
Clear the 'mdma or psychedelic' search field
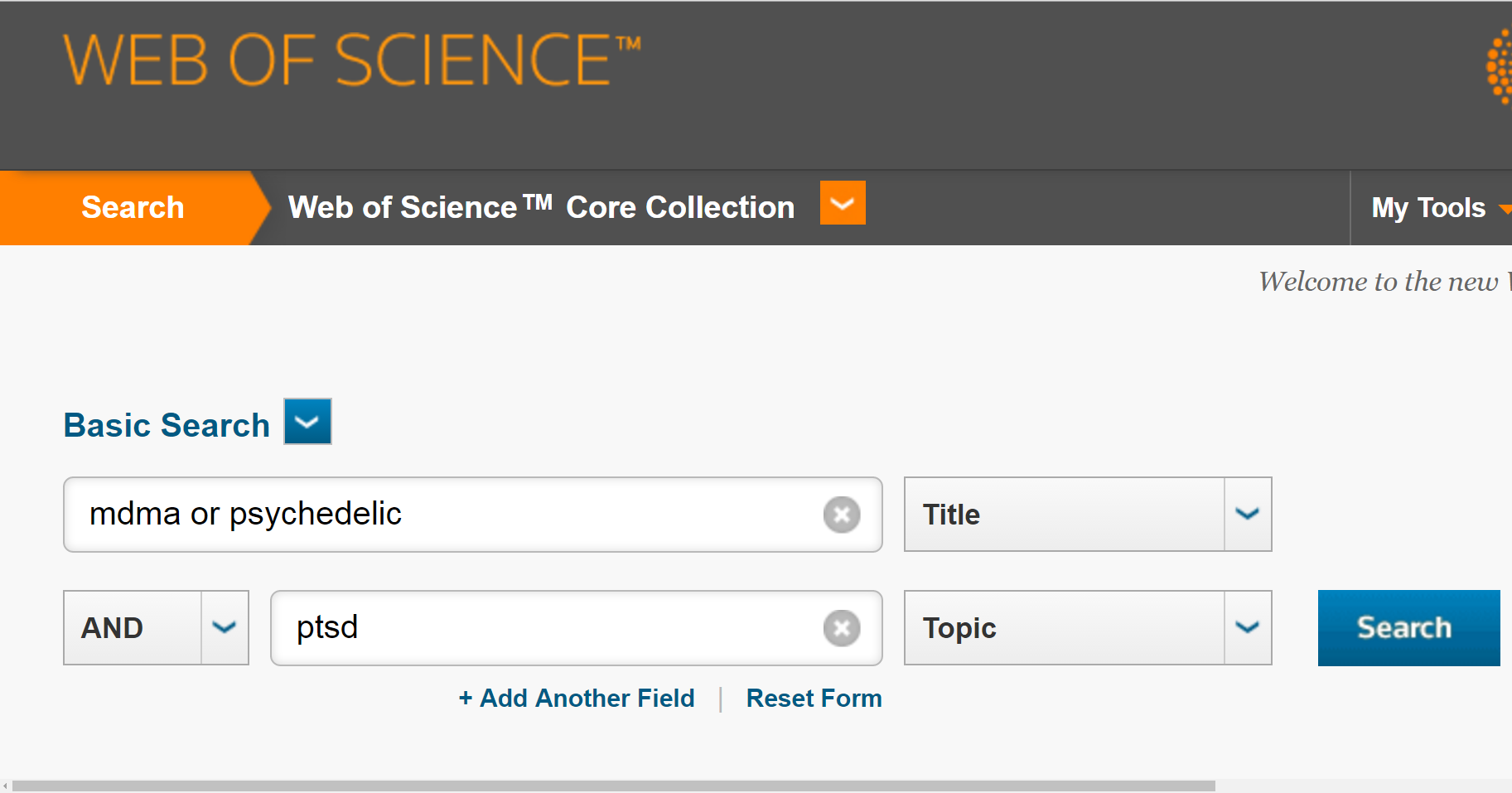[x=841, y=515]
